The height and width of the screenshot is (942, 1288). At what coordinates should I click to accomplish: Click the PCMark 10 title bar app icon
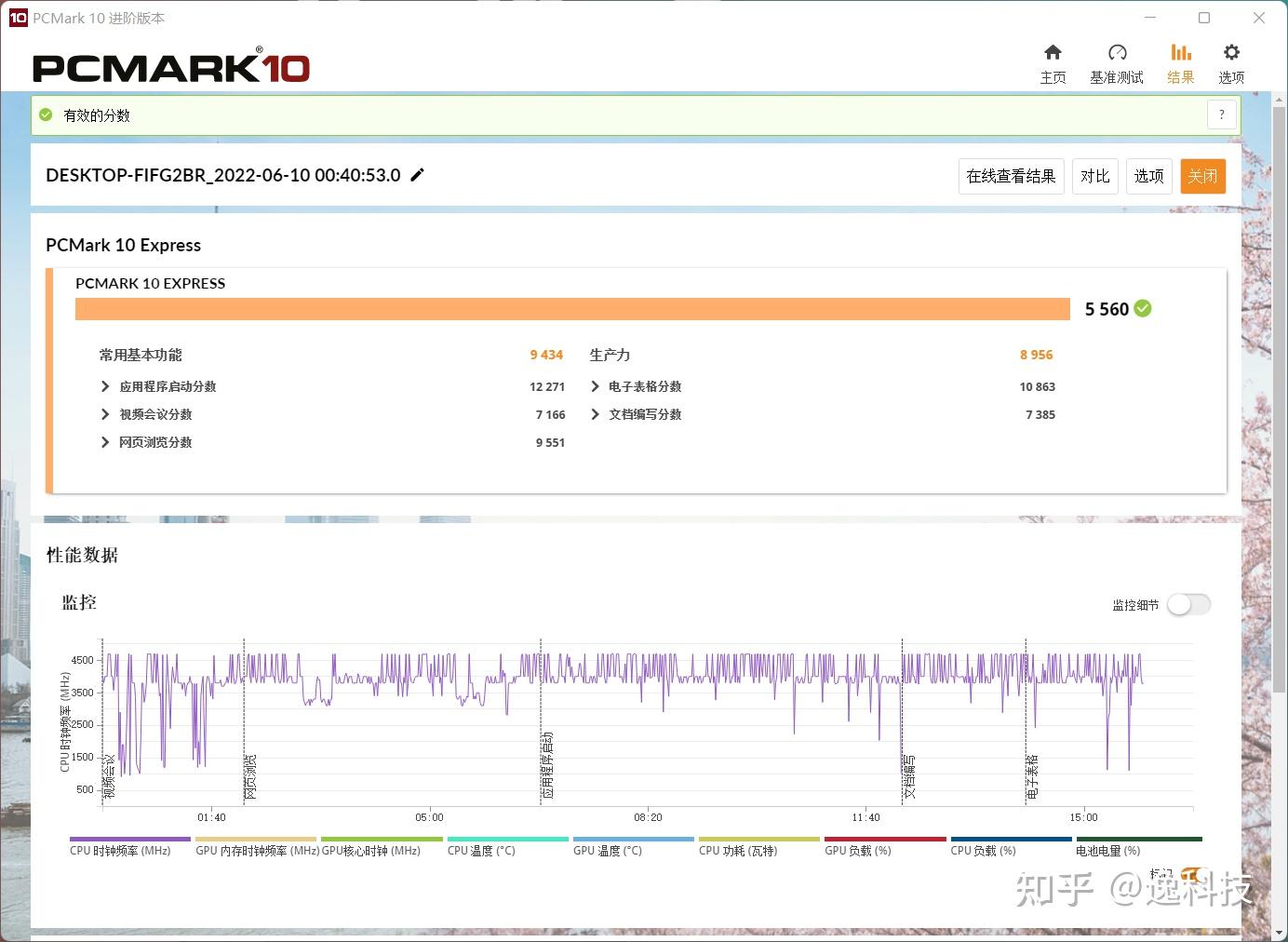18,18
